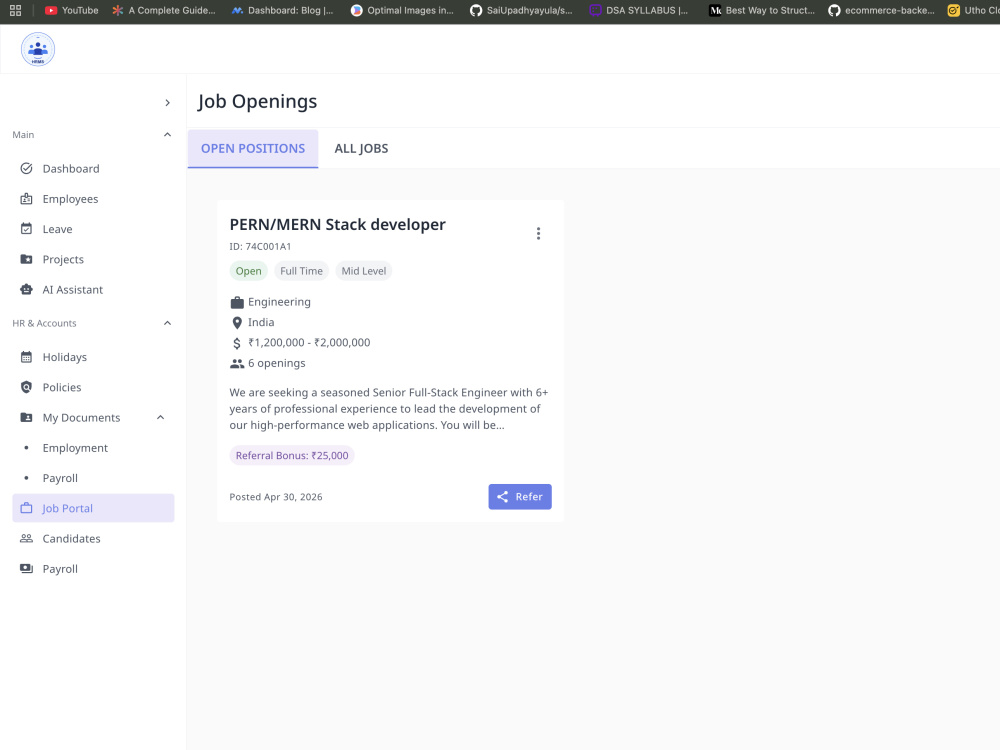Click the Engineering briefcase icon
The image size is (1000, 750).
coord(237,302)
